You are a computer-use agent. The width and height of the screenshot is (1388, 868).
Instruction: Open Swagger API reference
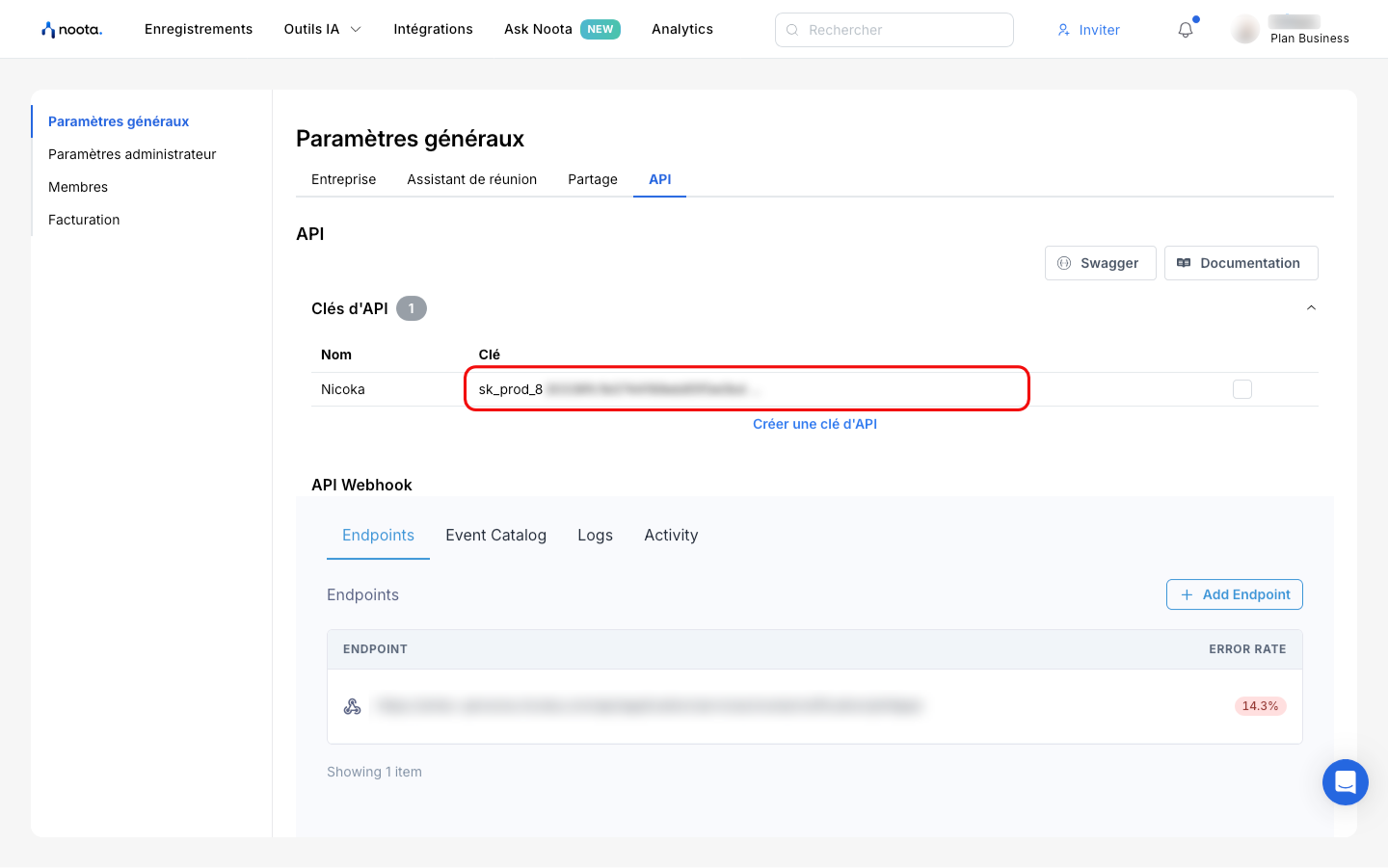pos(1100,263)
